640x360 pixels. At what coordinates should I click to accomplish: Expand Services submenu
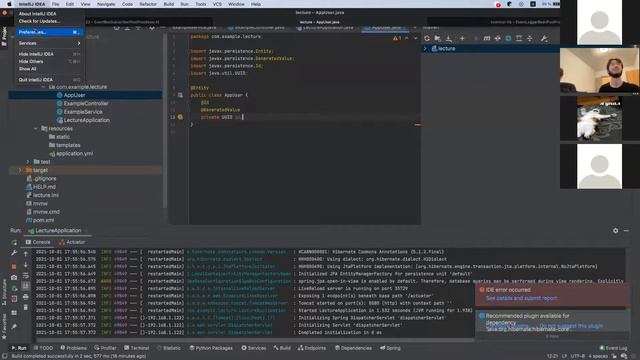click(x=49, y=43)
